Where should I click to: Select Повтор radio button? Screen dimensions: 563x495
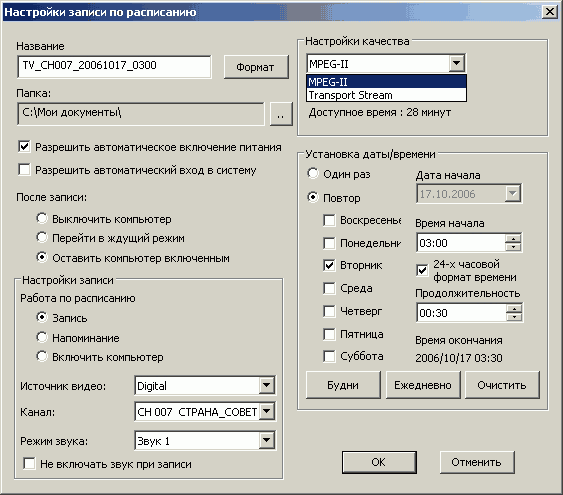pos(313,197)
